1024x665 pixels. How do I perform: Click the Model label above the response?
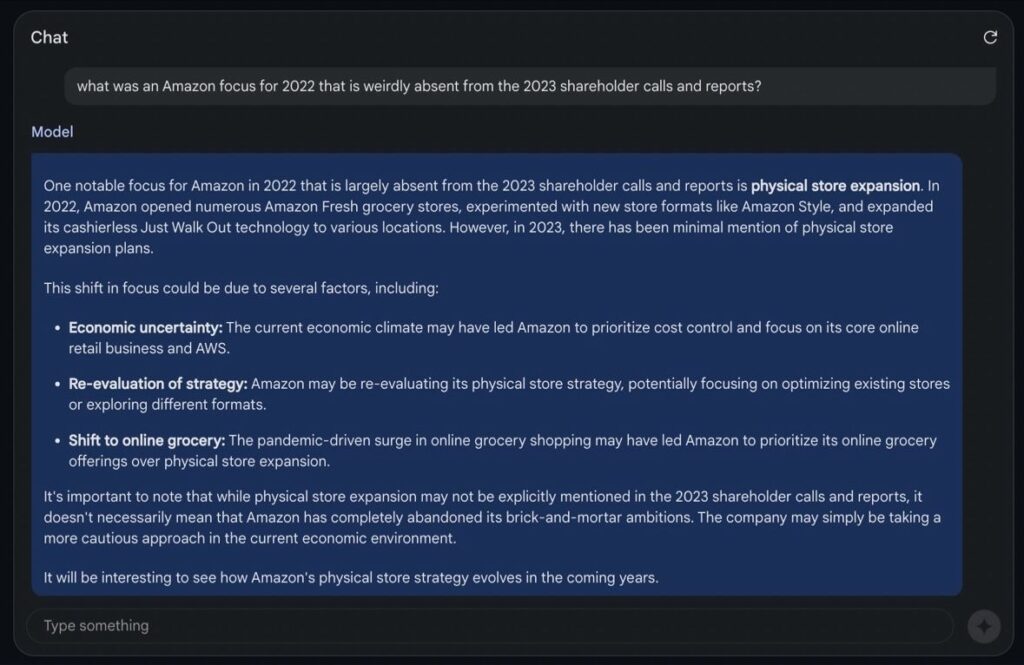coord(52,132)
